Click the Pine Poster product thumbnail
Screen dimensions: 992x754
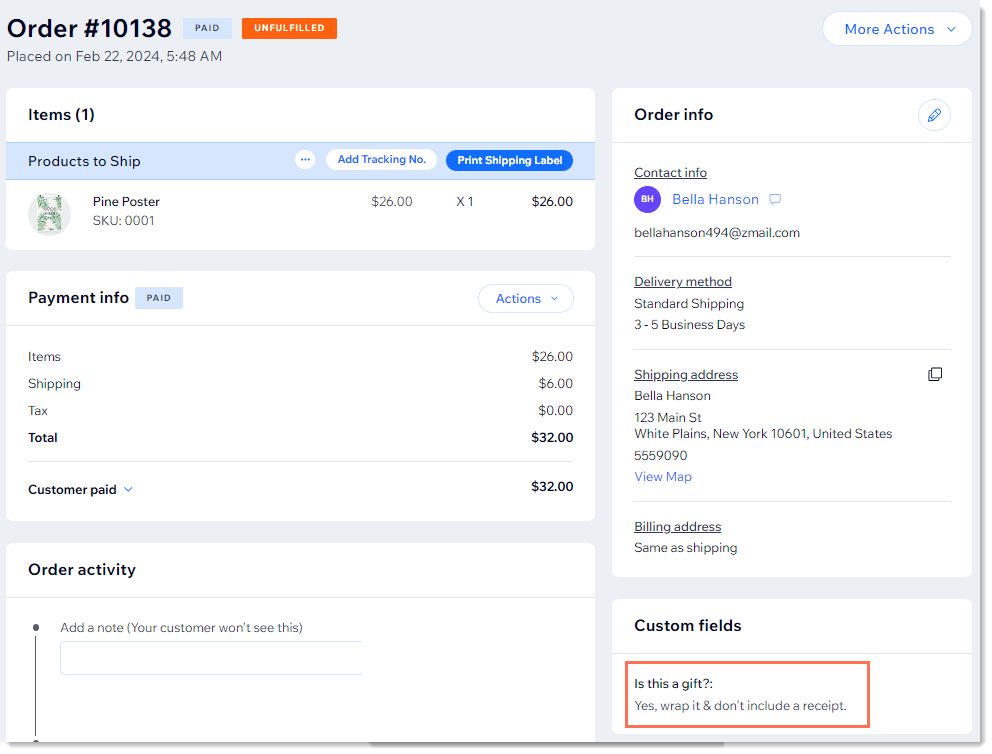click(49, 214)
